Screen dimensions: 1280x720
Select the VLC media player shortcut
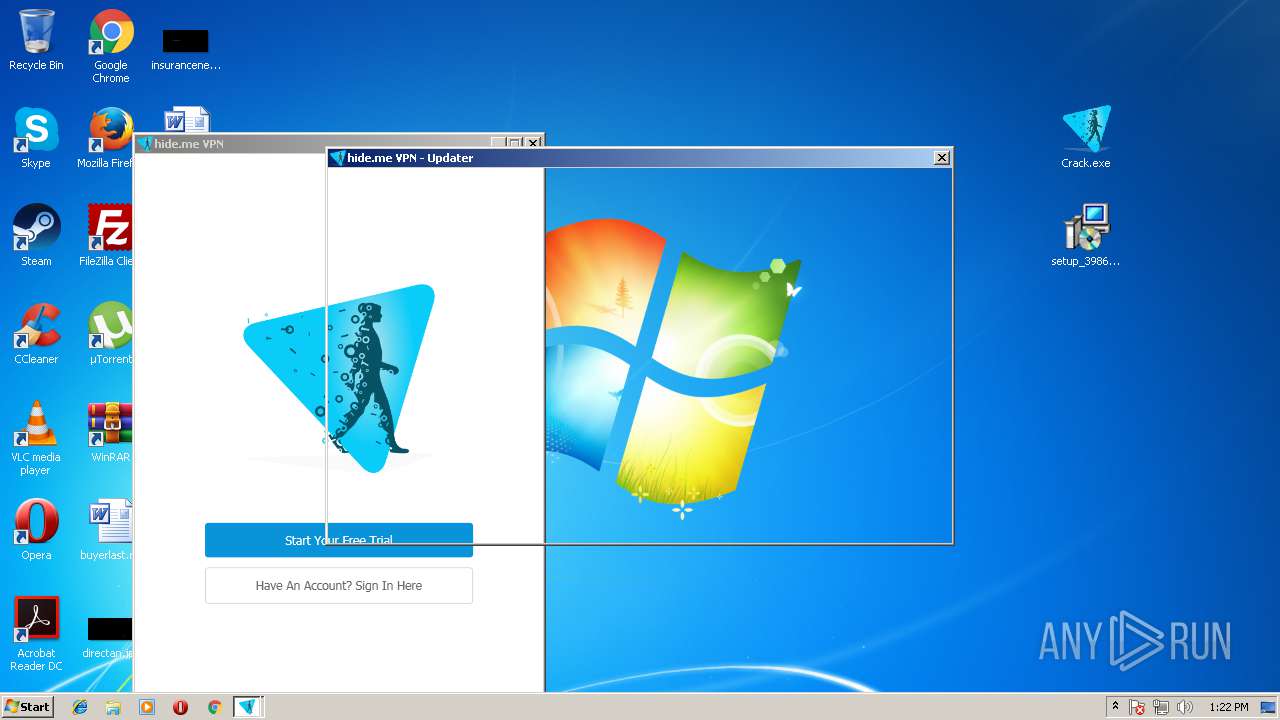(36, 438)
